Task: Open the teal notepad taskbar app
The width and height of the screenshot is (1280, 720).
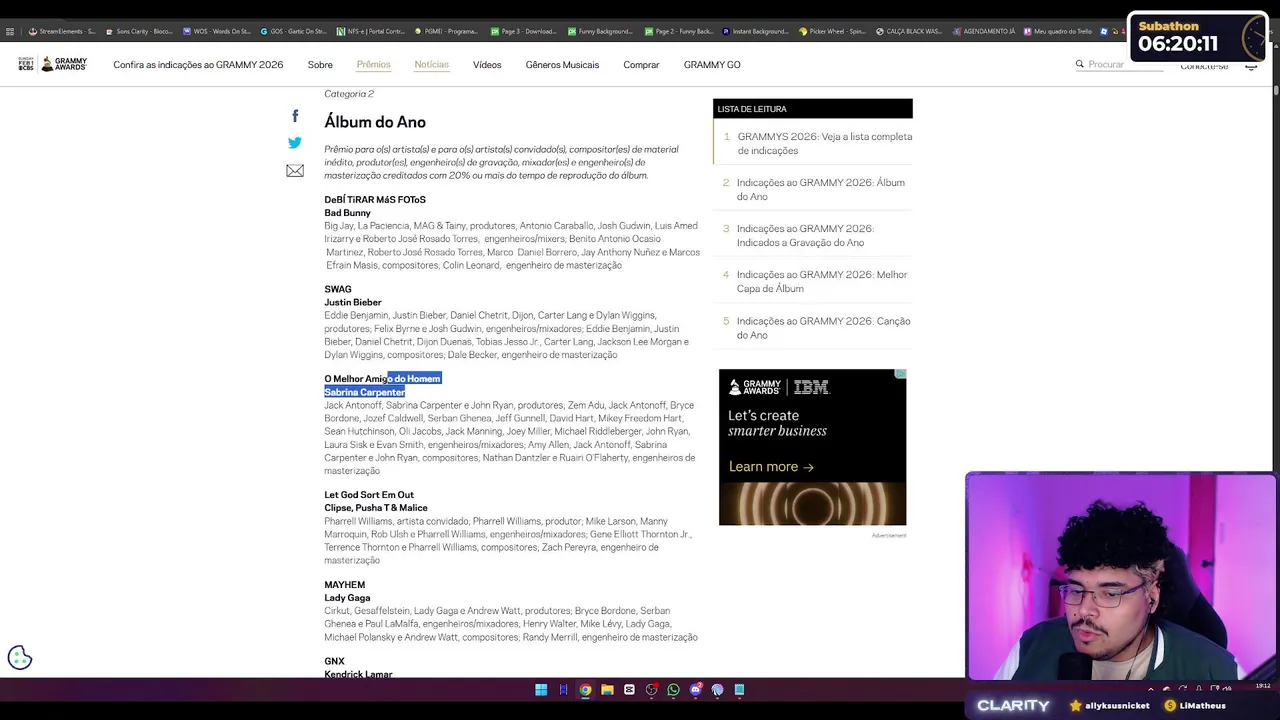Action: pyautogui.click(x=739, y=690)
